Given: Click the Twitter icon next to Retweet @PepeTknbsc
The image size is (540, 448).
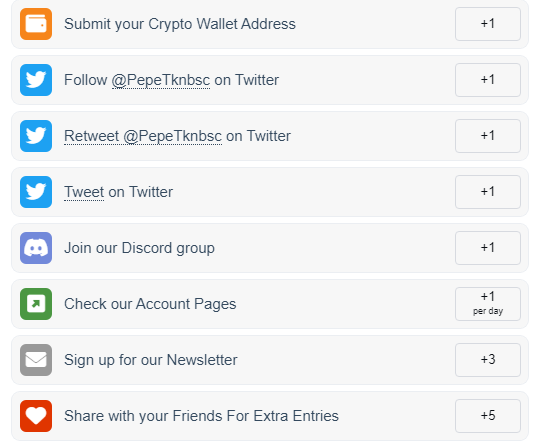Looking at the screenshot, I should tap(36, 136).
